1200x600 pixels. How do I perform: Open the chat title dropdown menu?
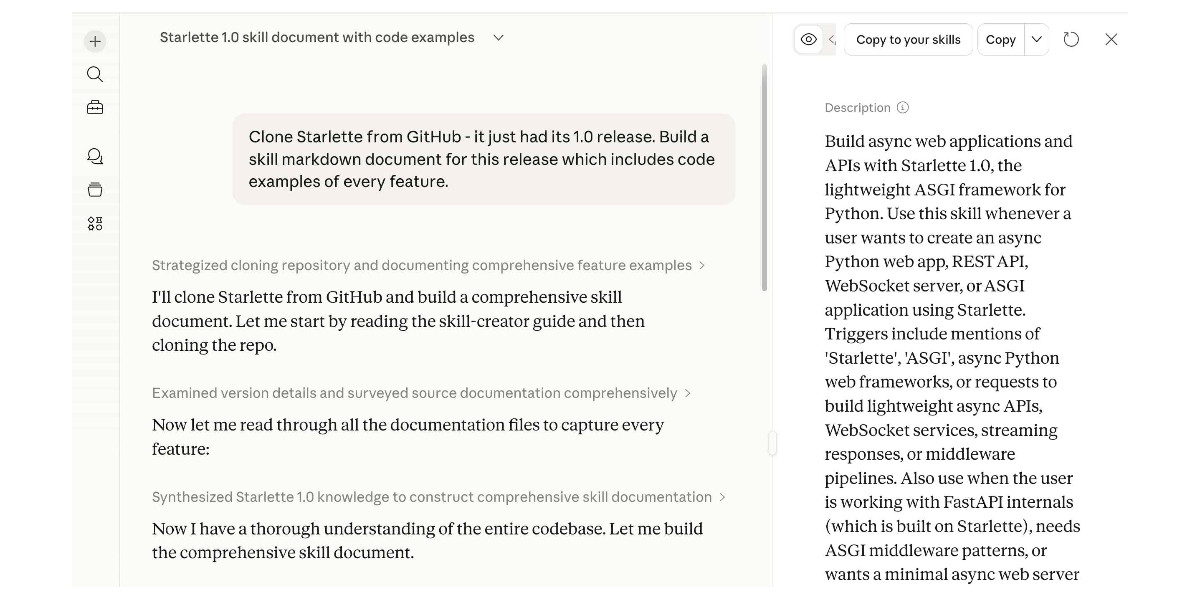(497, 37)
